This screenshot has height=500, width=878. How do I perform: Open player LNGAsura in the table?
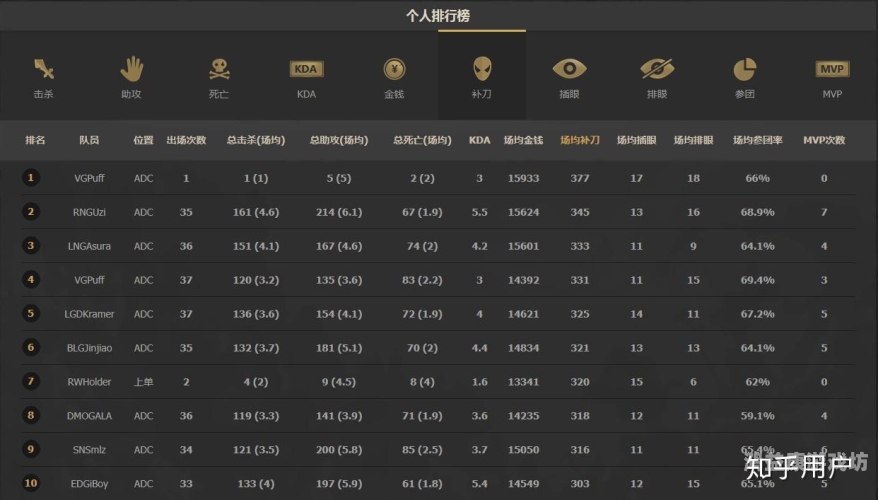tap(89, 246)
